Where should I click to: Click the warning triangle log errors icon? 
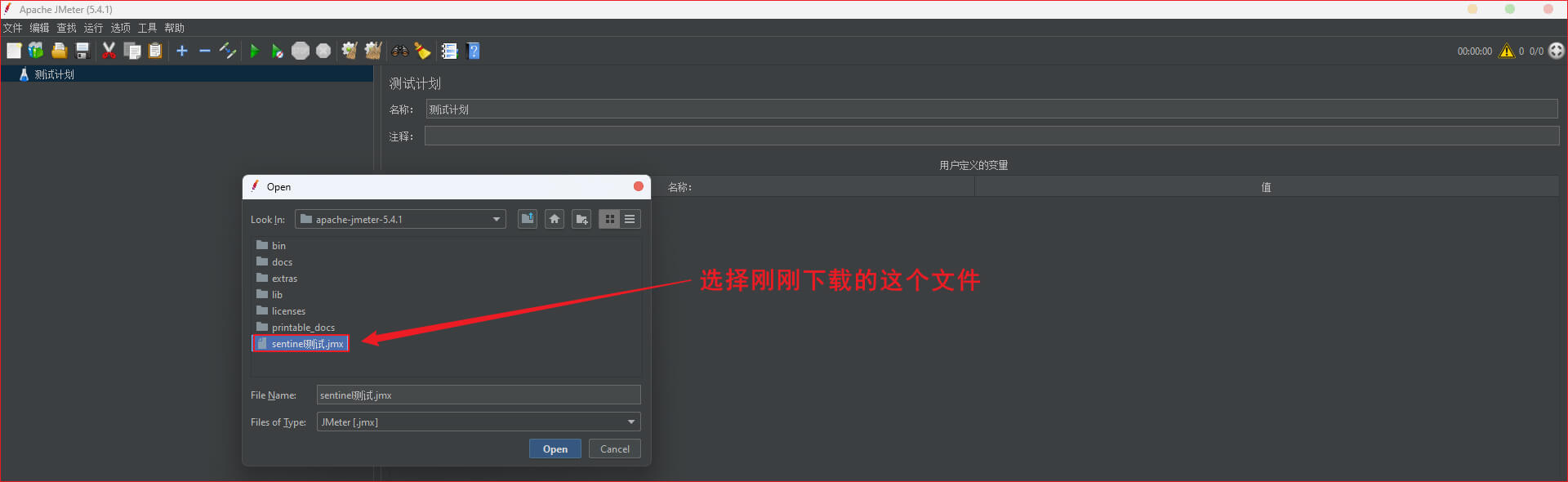point(1507,51)
